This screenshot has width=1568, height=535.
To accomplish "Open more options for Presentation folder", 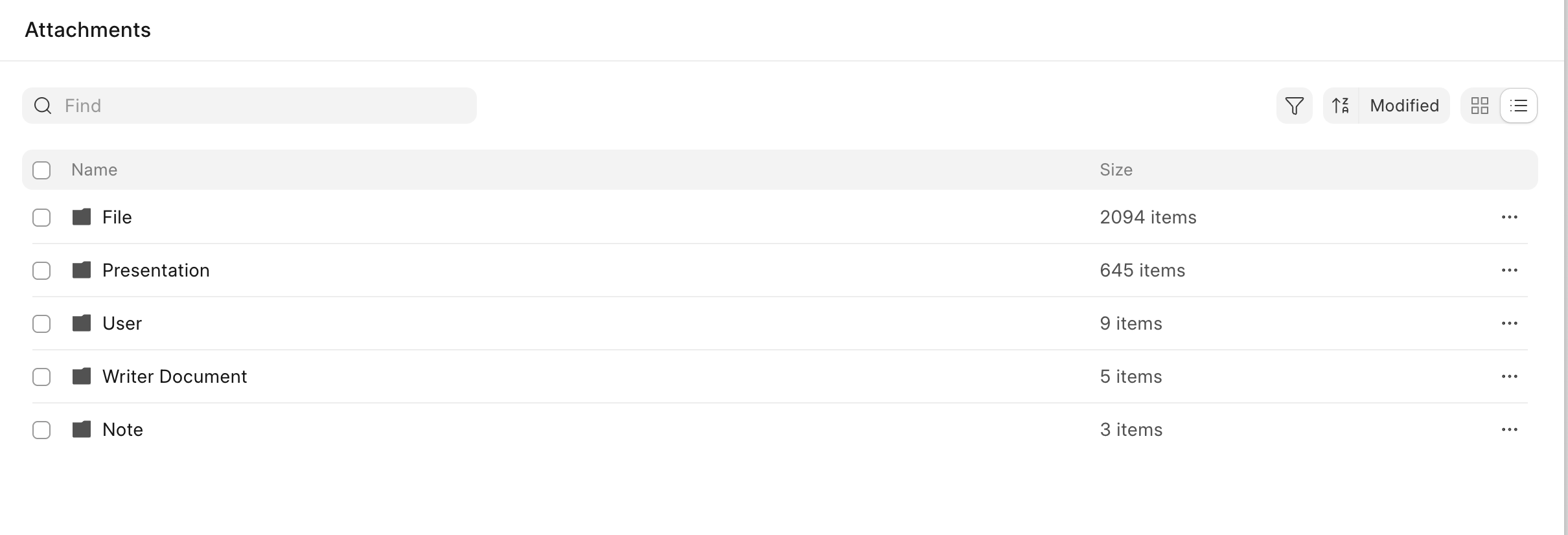I will coord(1509,270).
